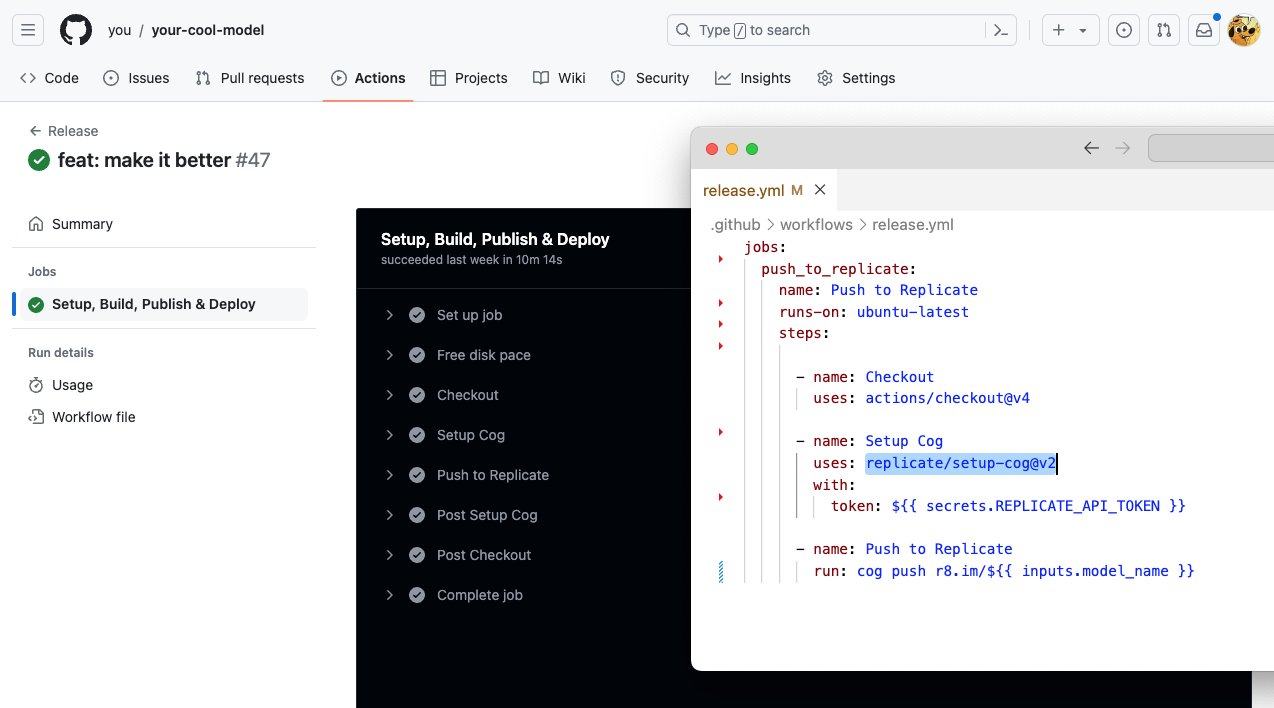The image size is (1274, 708).
Task: Open the pull requests header icon
Action: tap(1164, 30)
